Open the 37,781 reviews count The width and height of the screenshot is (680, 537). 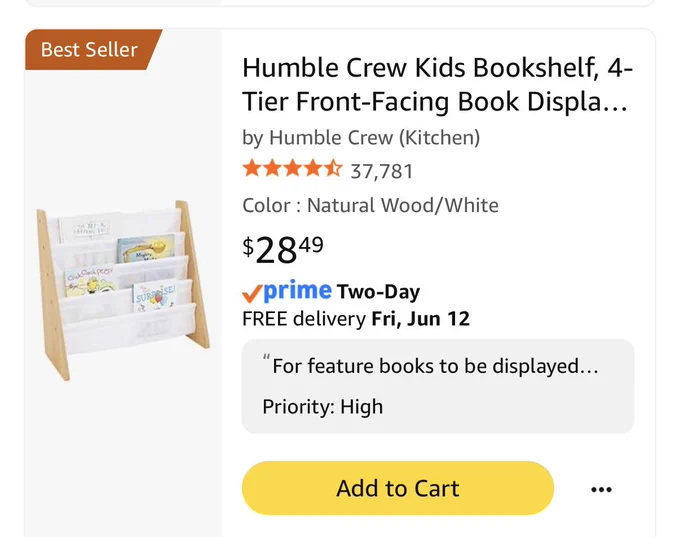pos(382,171)
